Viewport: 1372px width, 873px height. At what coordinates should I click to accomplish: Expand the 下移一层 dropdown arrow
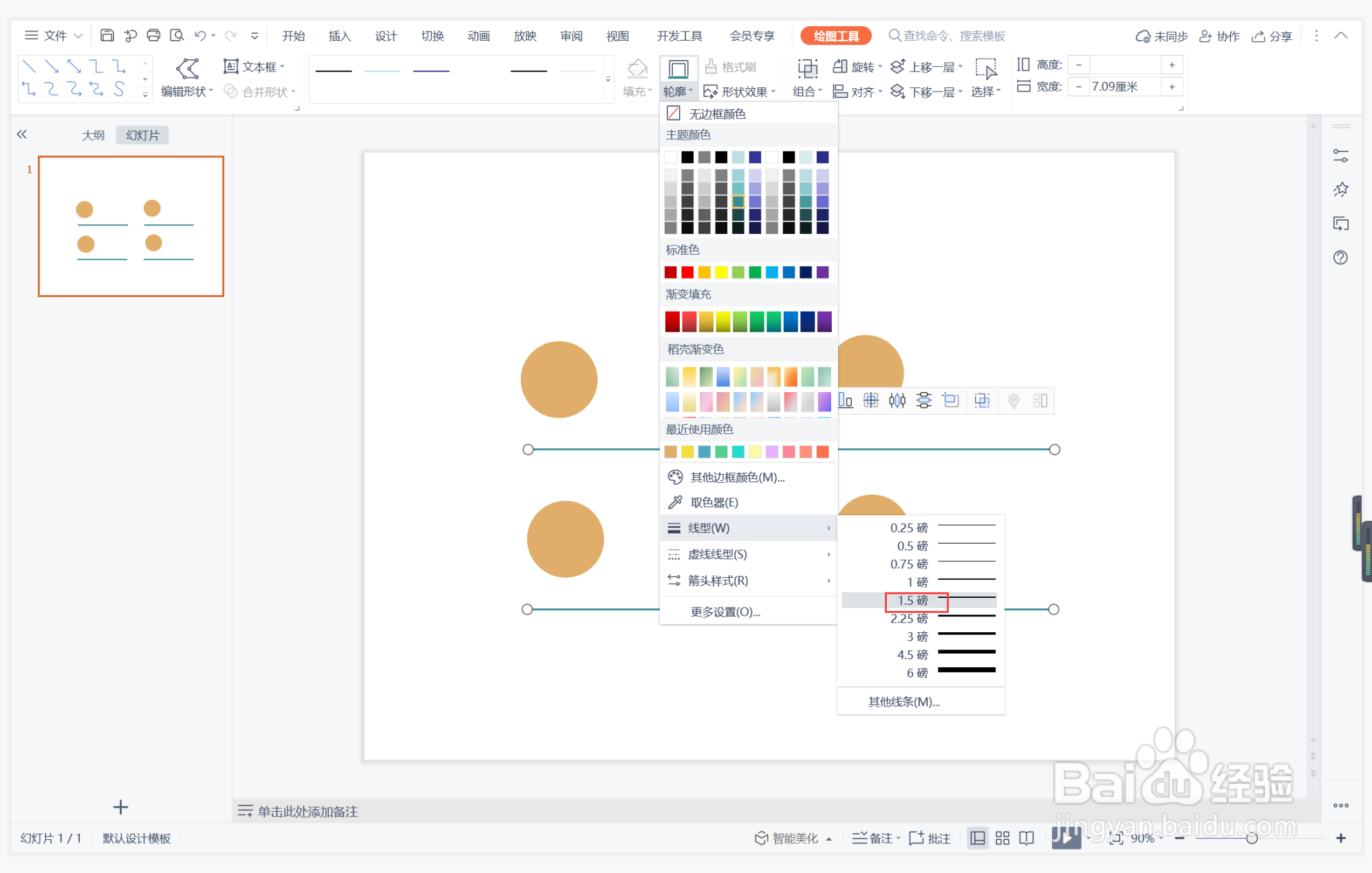(960, 91)
